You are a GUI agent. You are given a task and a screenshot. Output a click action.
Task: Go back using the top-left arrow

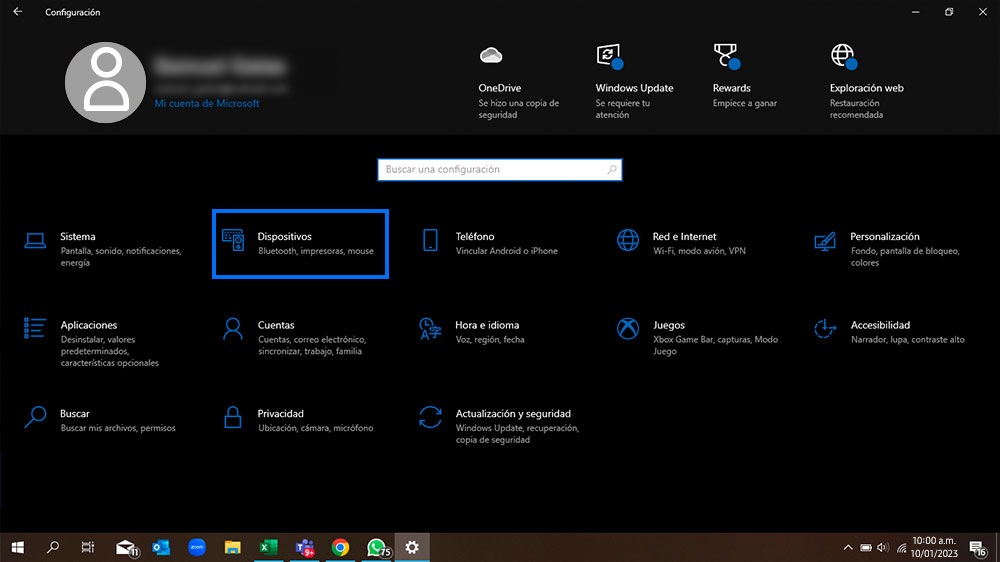coord(17,12)
